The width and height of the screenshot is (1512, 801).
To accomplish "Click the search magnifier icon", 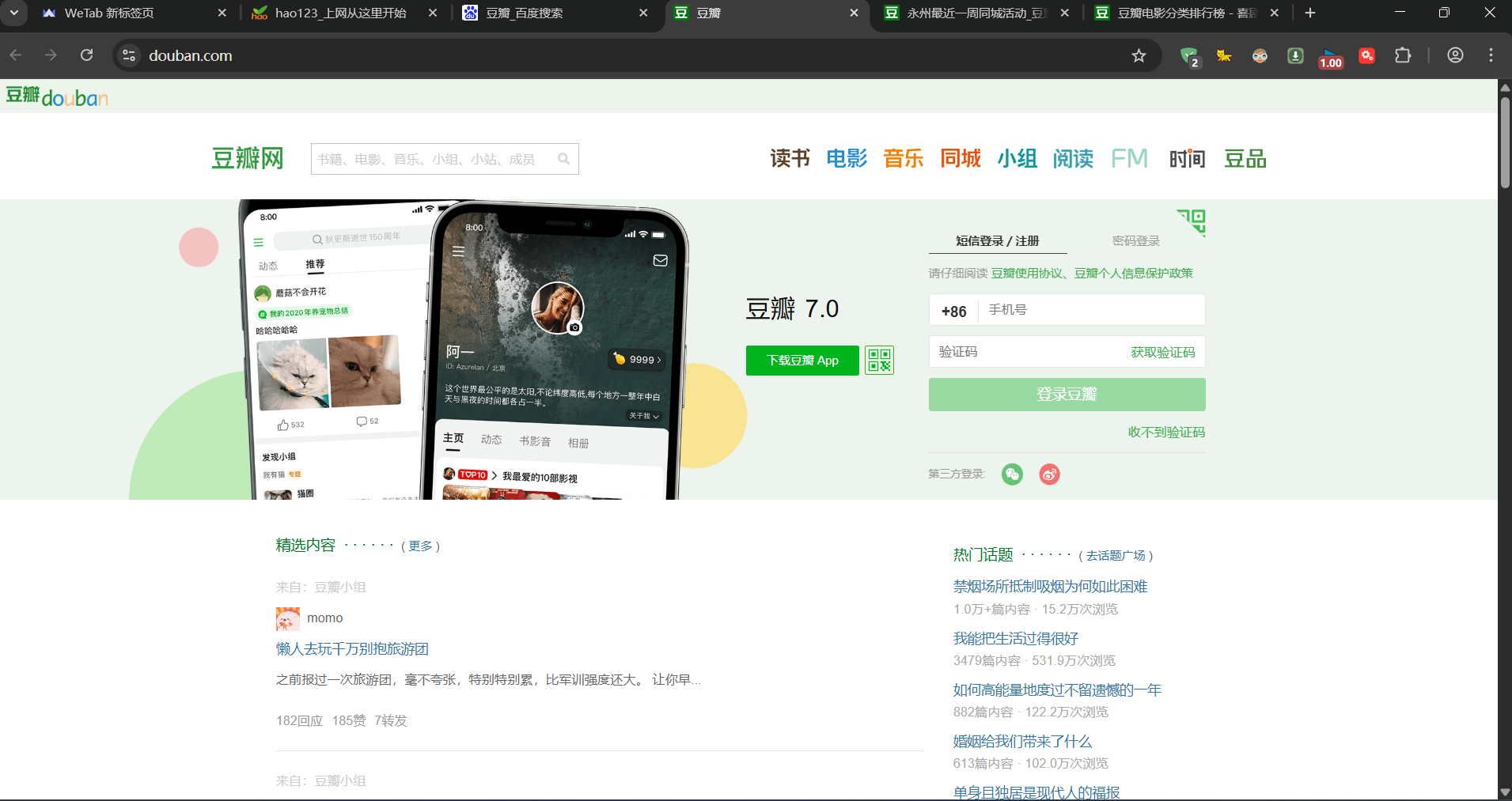I will pyautogui.click(x=563, y=159).
